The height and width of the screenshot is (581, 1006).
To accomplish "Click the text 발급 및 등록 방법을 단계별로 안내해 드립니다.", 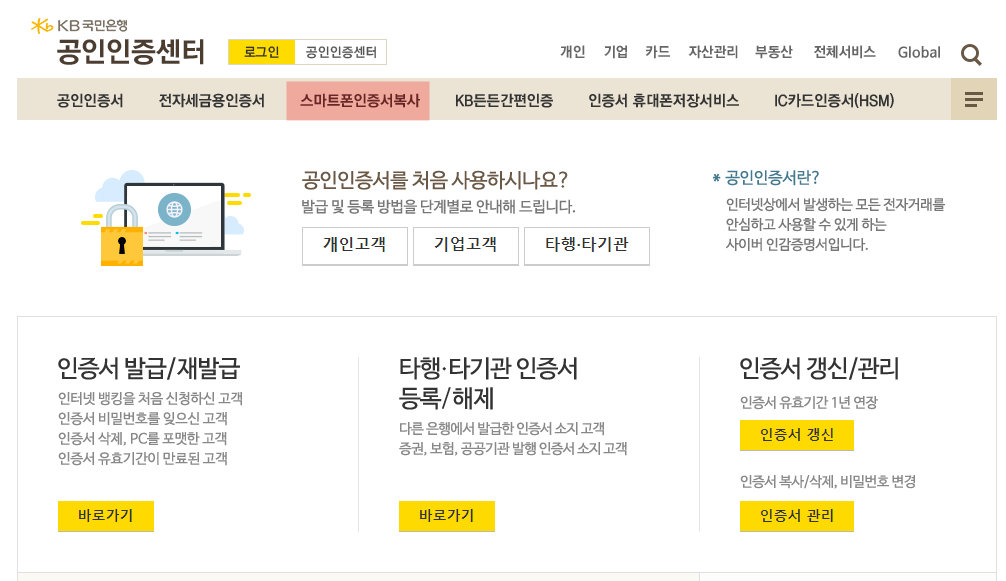I will pyautogui.click(x=438, y=206).
